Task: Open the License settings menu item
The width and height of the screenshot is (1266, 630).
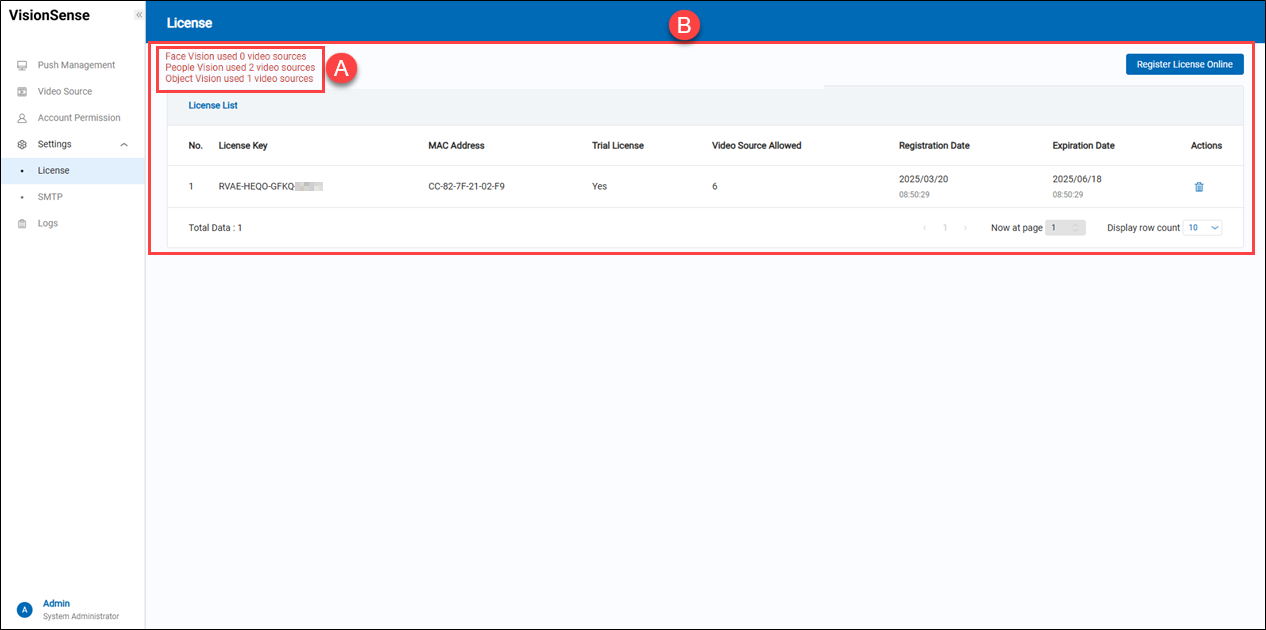Action: click(x=54, y=171)
